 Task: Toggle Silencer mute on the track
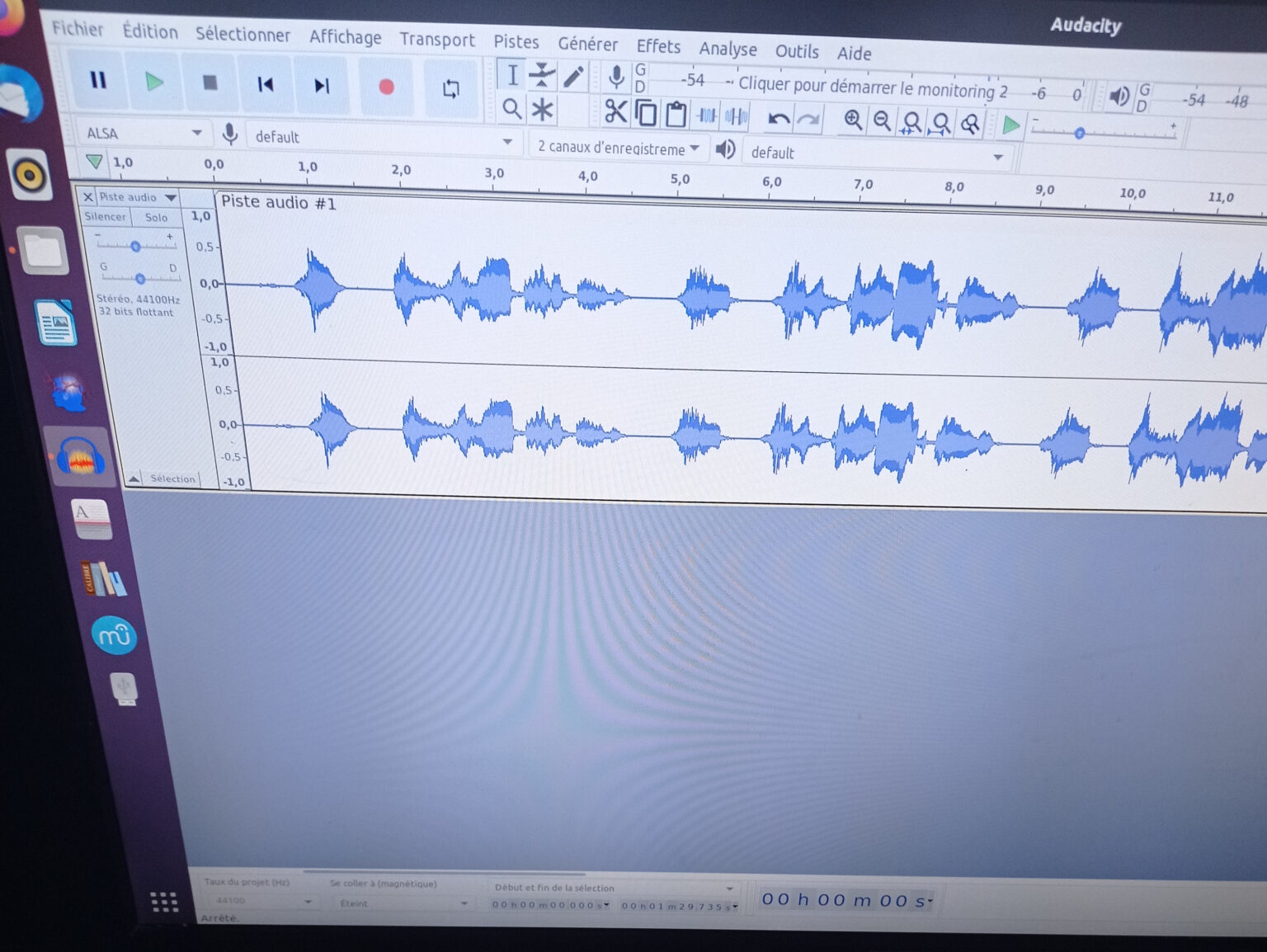click(x=106, y=217)
